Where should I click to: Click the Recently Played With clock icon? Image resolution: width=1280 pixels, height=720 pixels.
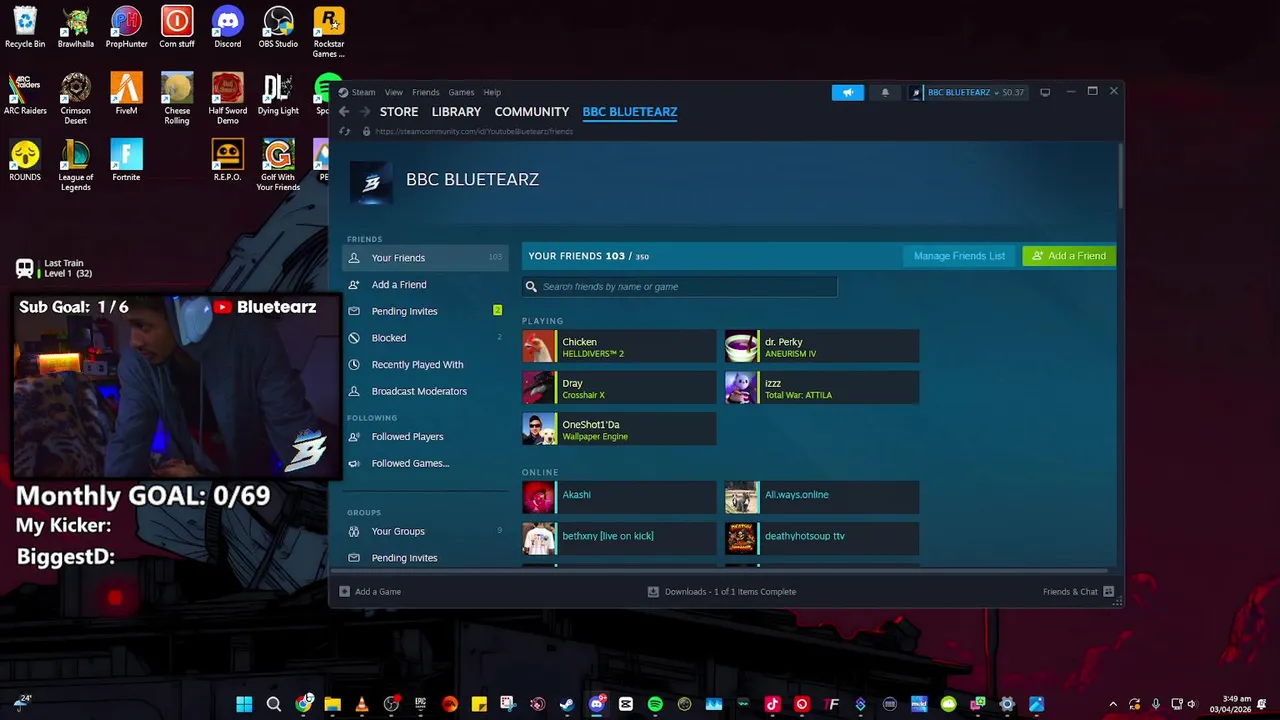point(354,365)
